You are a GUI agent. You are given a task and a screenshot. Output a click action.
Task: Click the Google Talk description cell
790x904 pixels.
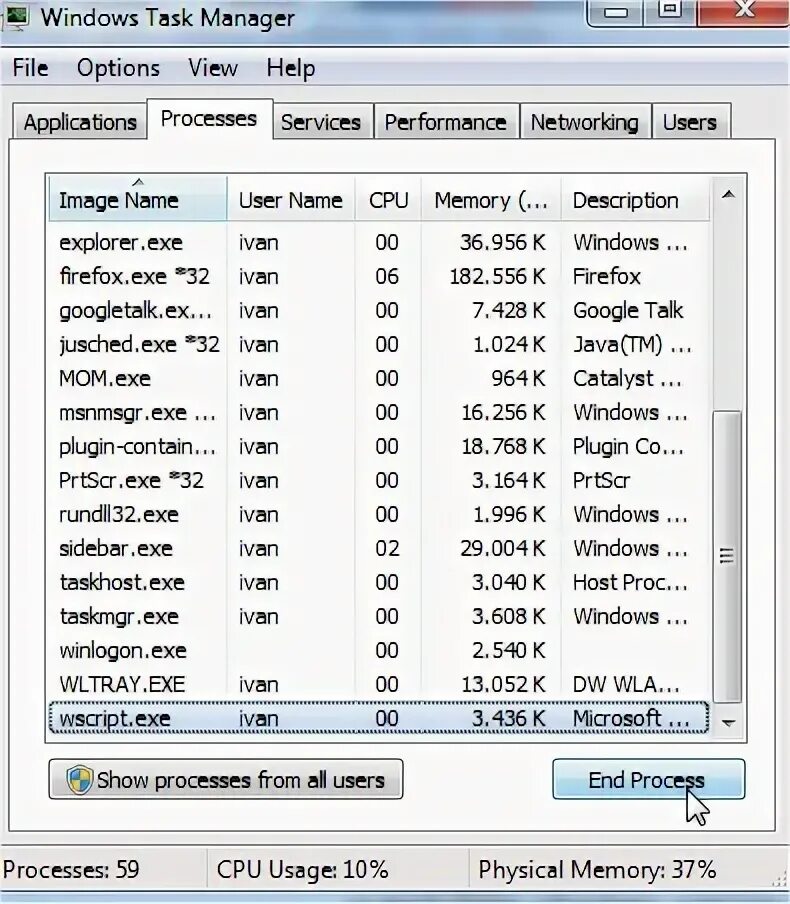[628, 311]
